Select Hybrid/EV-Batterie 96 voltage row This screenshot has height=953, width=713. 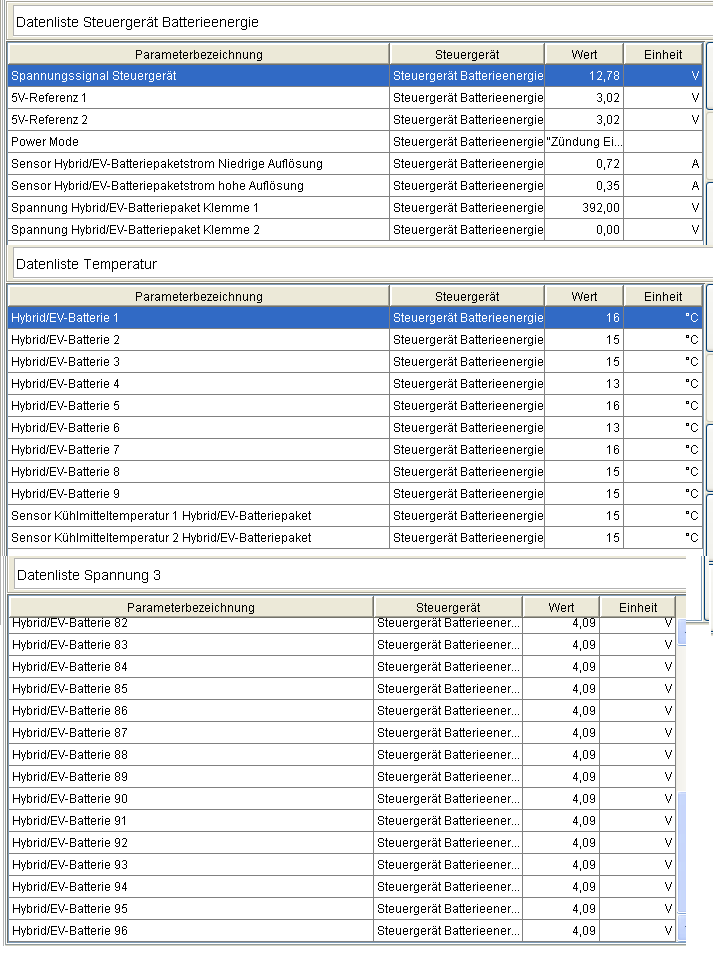(190, 931)
